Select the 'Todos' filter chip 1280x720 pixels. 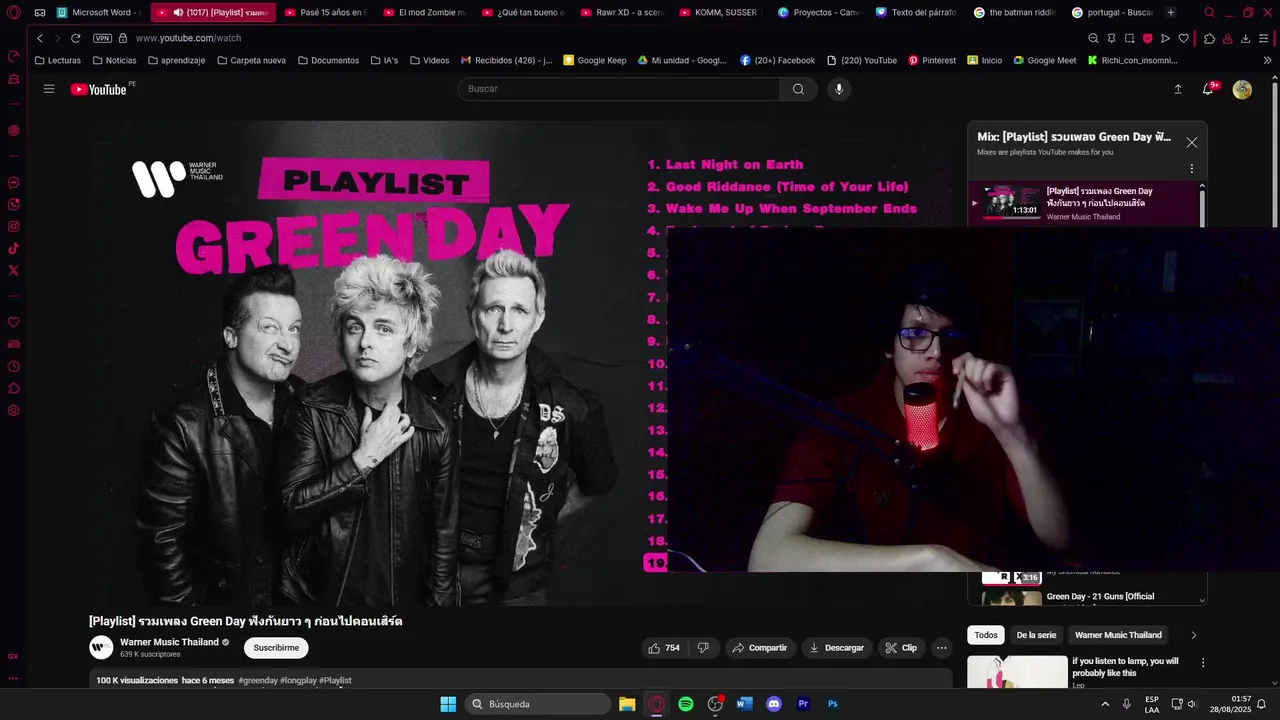click(x=986, y=635)
